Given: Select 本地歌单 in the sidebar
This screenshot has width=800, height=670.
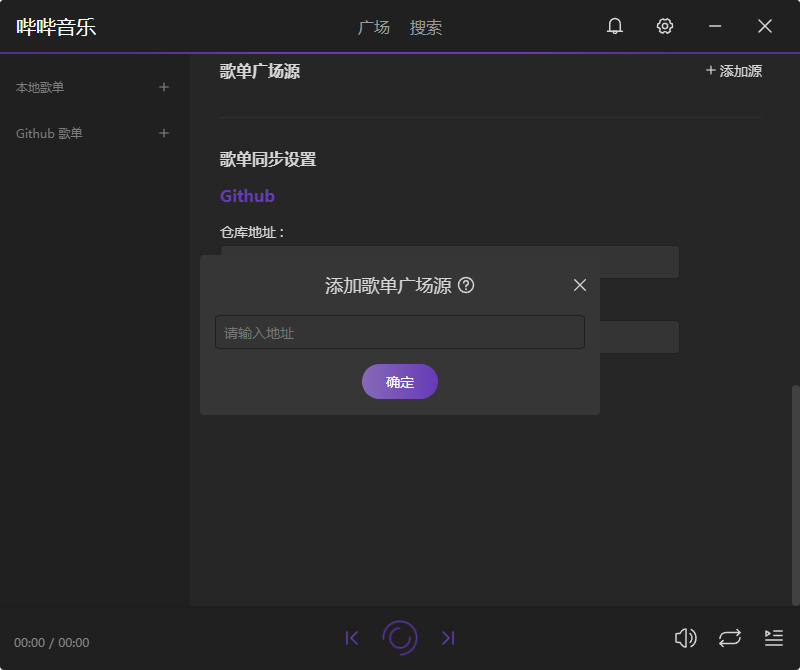Looking at the screenshot, I should (x=40, y=87).
